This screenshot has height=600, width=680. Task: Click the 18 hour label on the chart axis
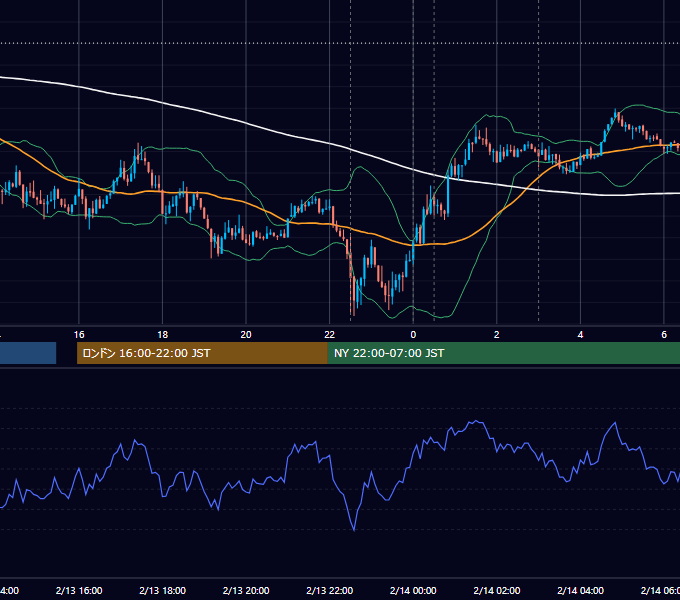click(163, 335)
